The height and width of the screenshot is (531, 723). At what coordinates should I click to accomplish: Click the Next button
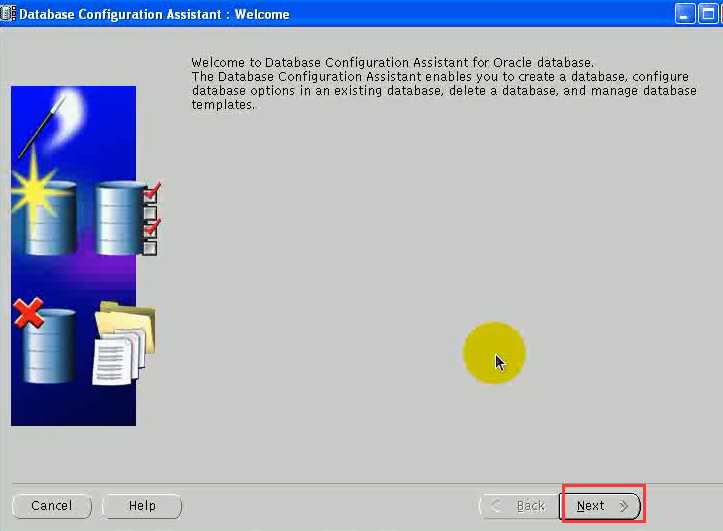(600, 506)
